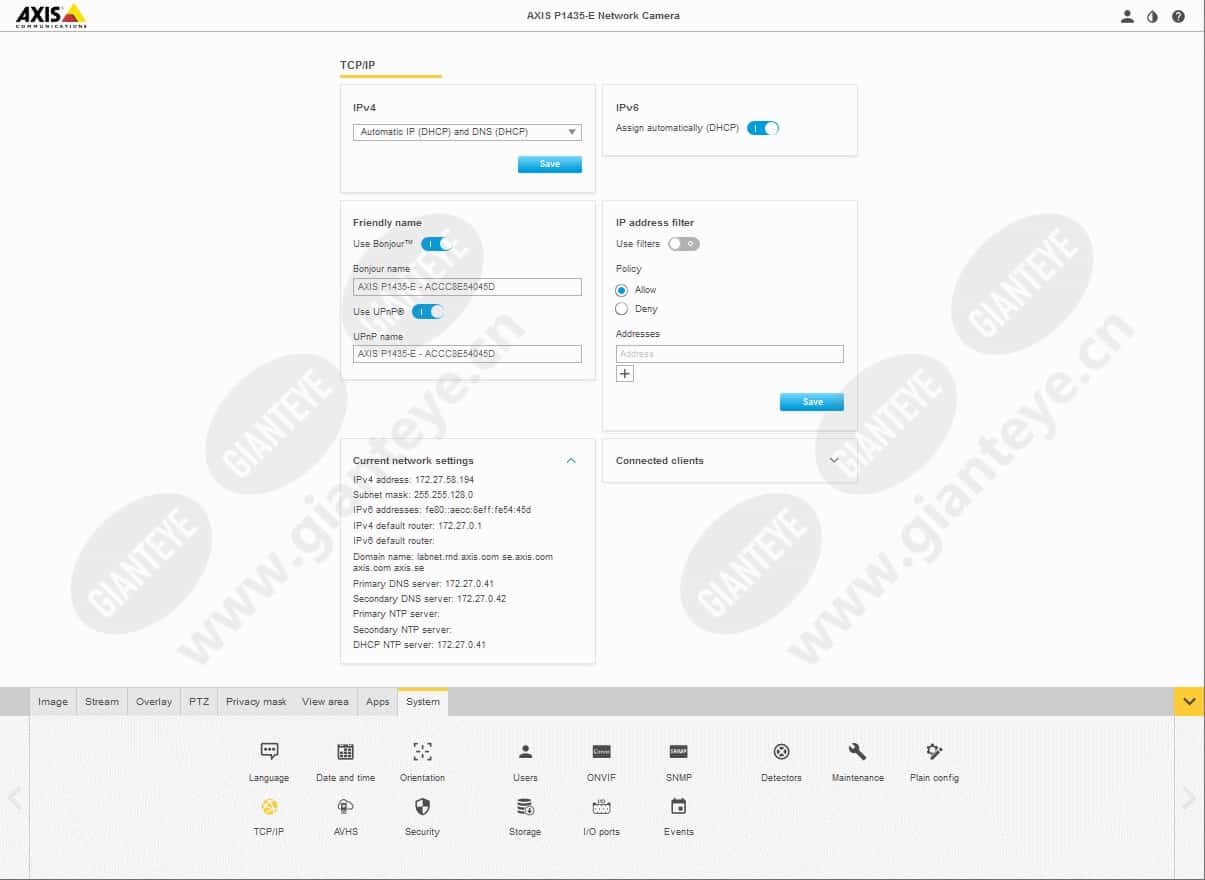Click the AXIS Communications logo
1205x880 pixels.
pyautogui.click(x=51, y=15)
